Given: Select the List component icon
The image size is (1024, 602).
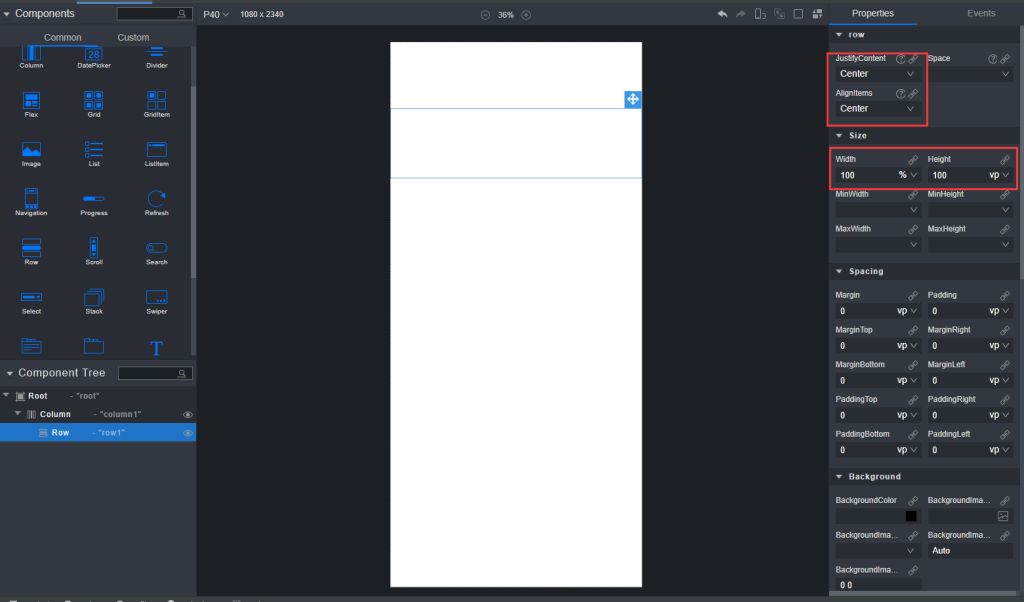Looking at the screenshot, I should pyautogui.click(x=93, y=150).
